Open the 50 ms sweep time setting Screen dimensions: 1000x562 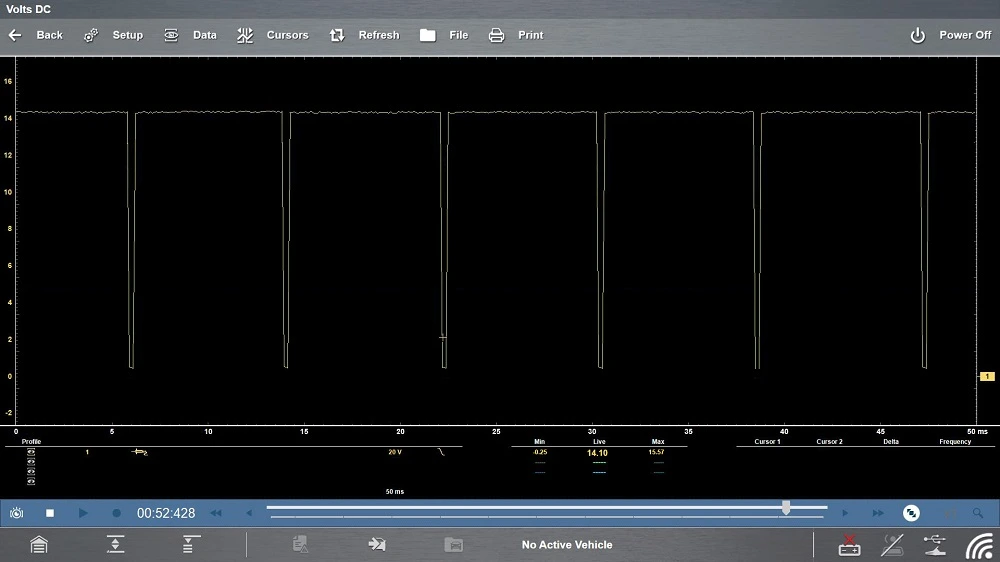pos(395,492)
